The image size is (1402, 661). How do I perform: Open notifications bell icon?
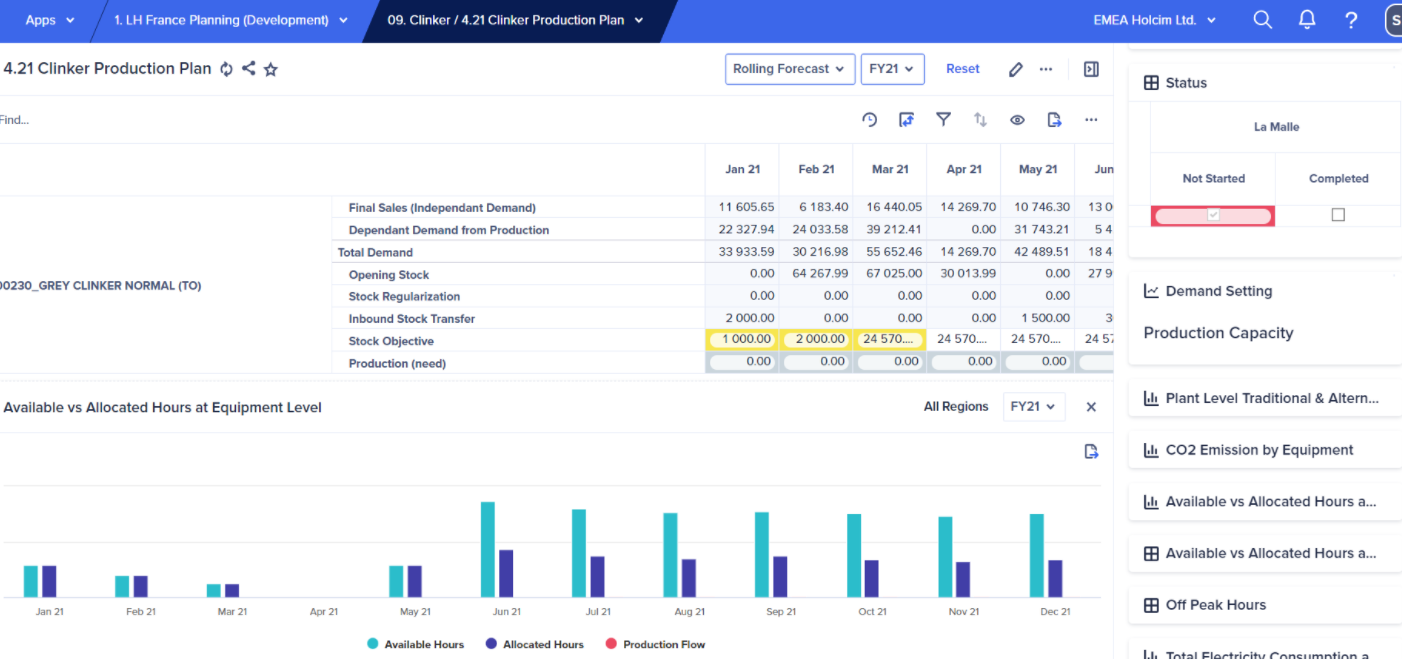coord(1307,20)
